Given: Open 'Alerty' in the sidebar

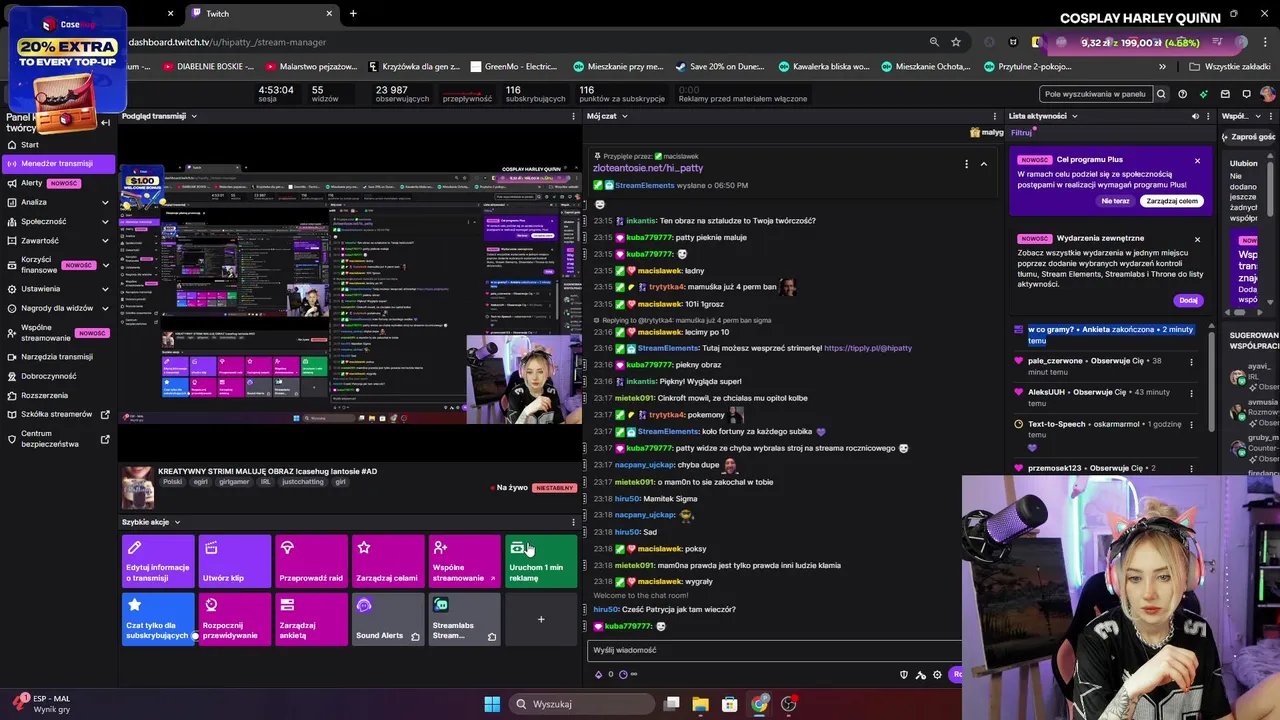Looking at the screenshot, I should (x=58, y=183).
